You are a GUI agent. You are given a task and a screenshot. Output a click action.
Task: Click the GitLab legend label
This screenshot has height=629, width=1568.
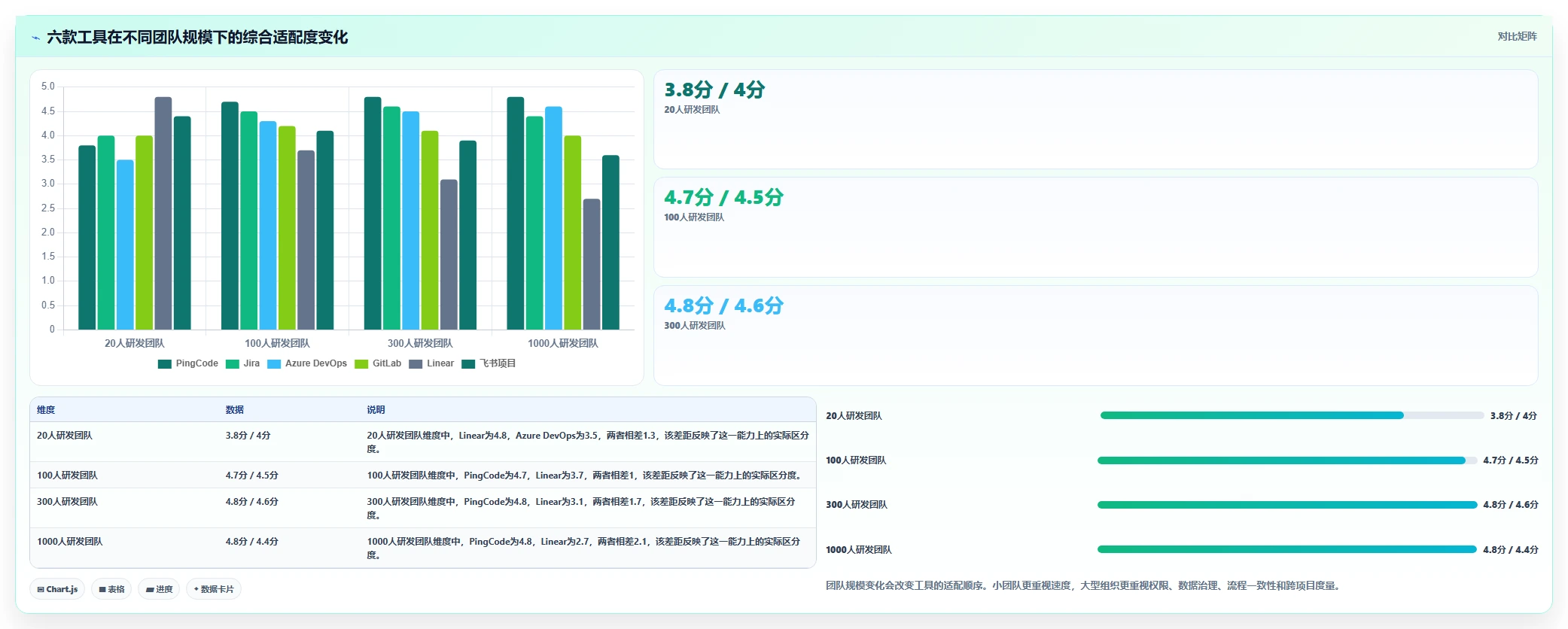(387, 363)
